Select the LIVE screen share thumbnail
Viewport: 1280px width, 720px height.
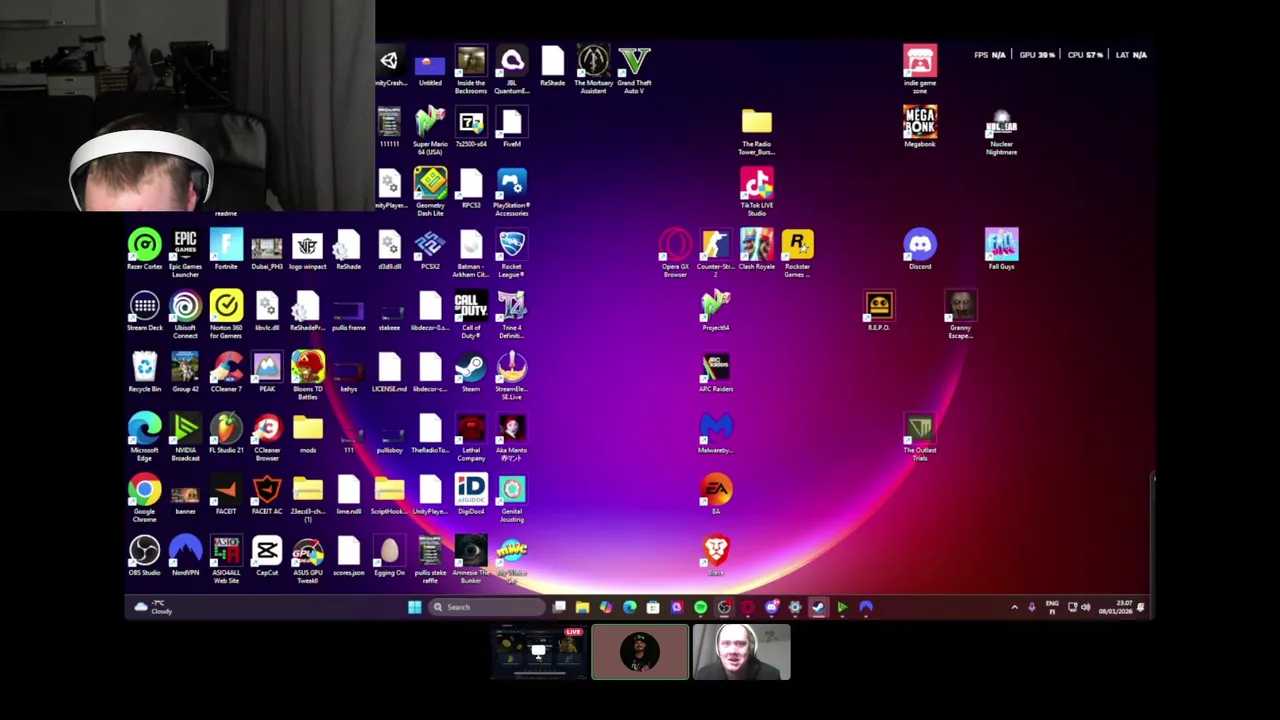pyautogui.click(x=539, y=652)
